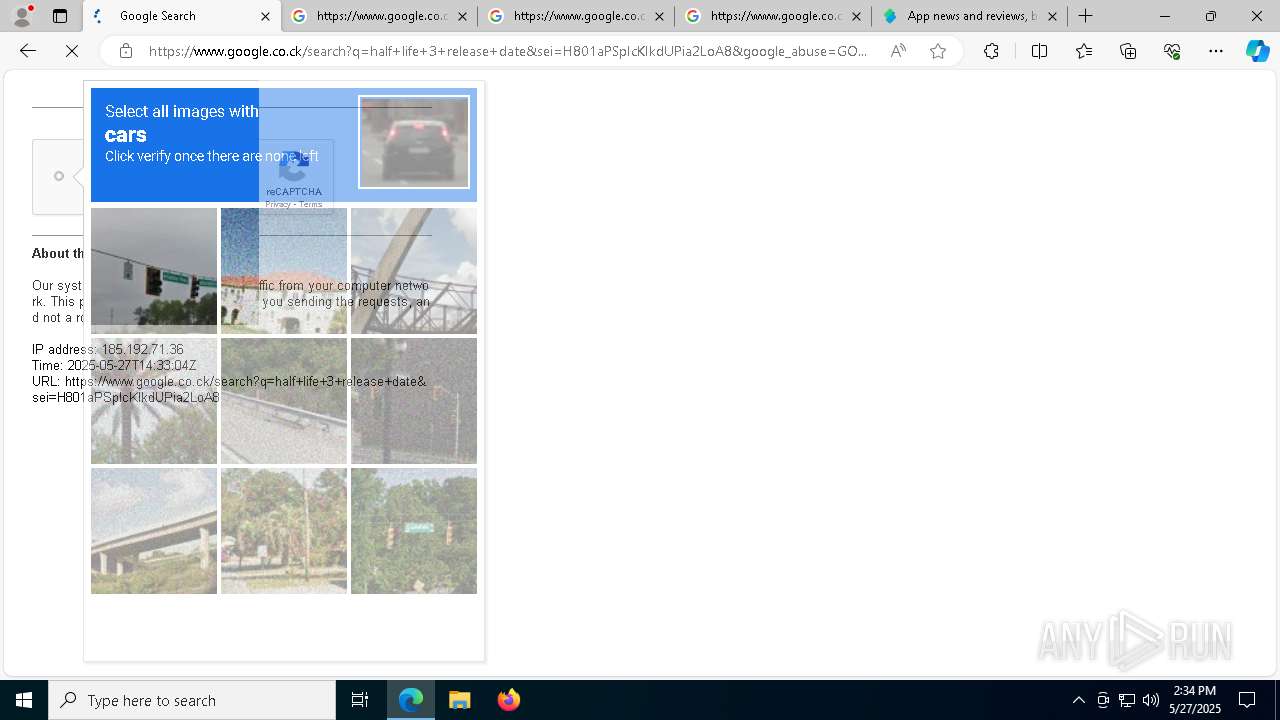The height and width of the screenshot is (720, 1280).
Task: Select the traffic light captcha tile
Action: coord(154,271)
